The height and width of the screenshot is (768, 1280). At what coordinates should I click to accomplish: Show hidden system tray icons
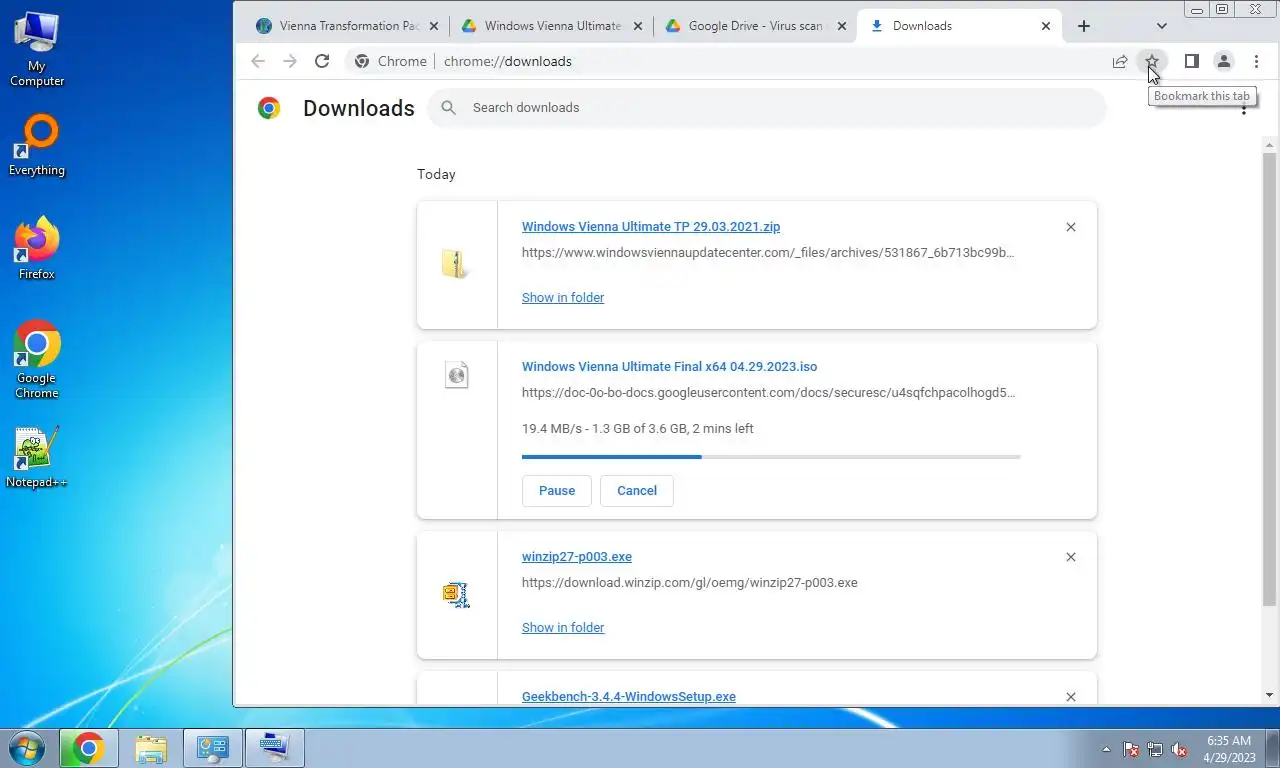click(1106, 749)
